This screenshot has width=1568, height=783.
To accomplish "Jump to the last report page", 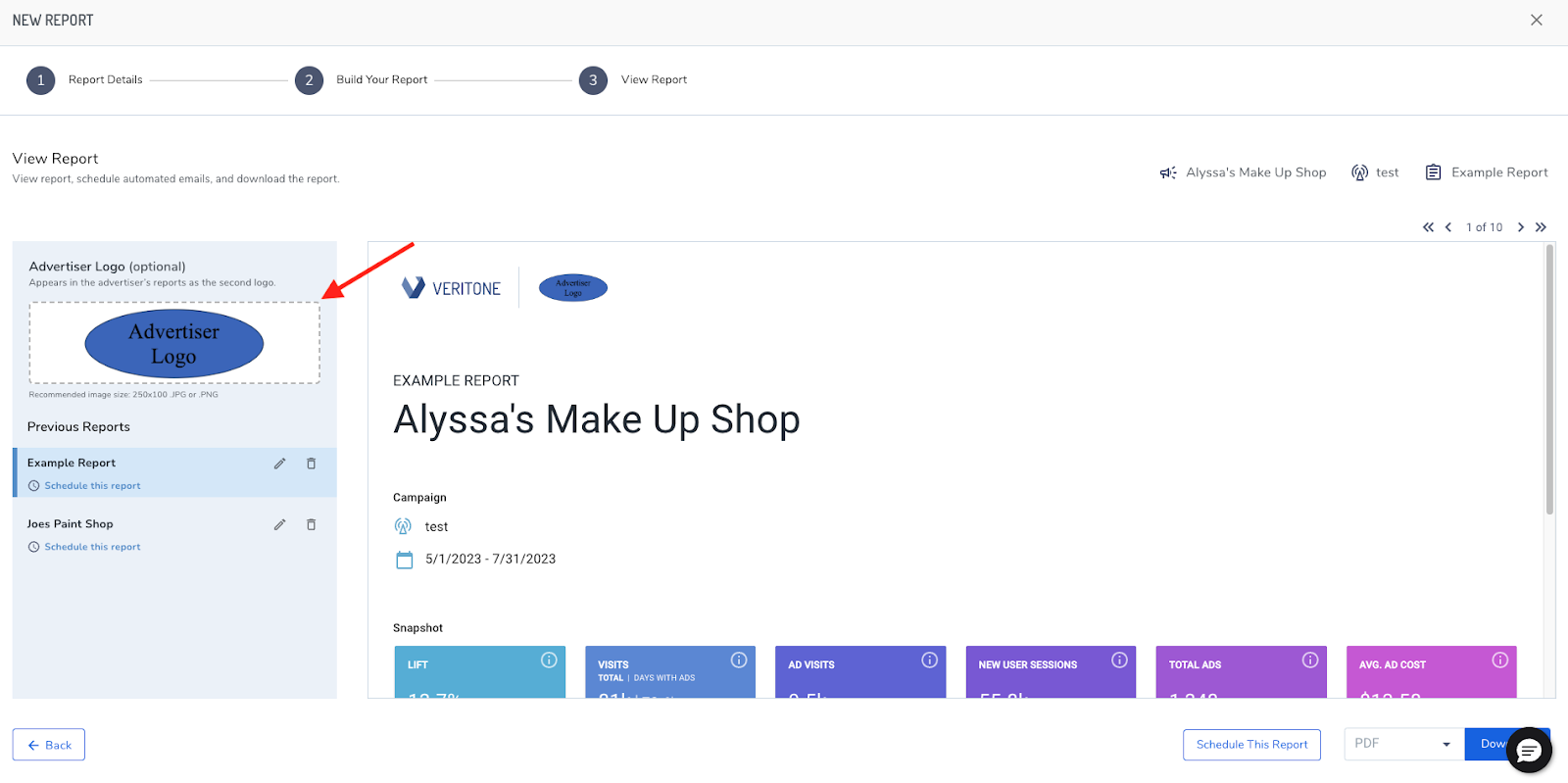I will coord(1541,227).
